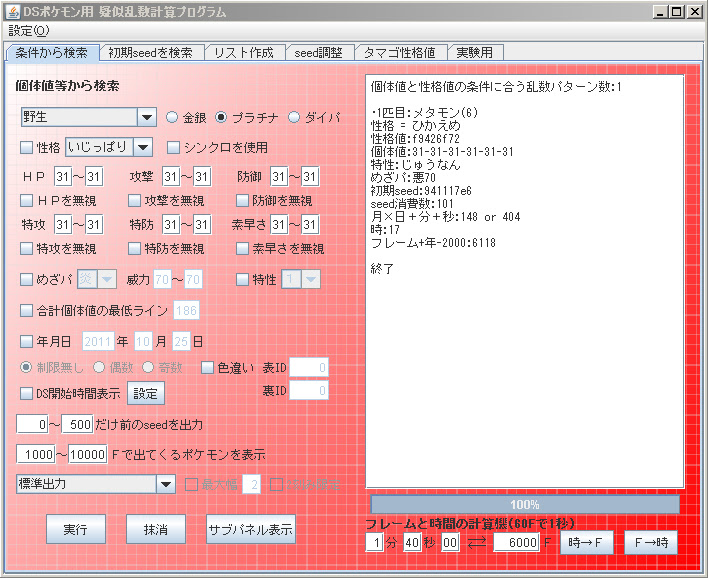708x578 pixels.
Task: Switch to the 初期seedを検索 tab
Action: tap(150, 53)
